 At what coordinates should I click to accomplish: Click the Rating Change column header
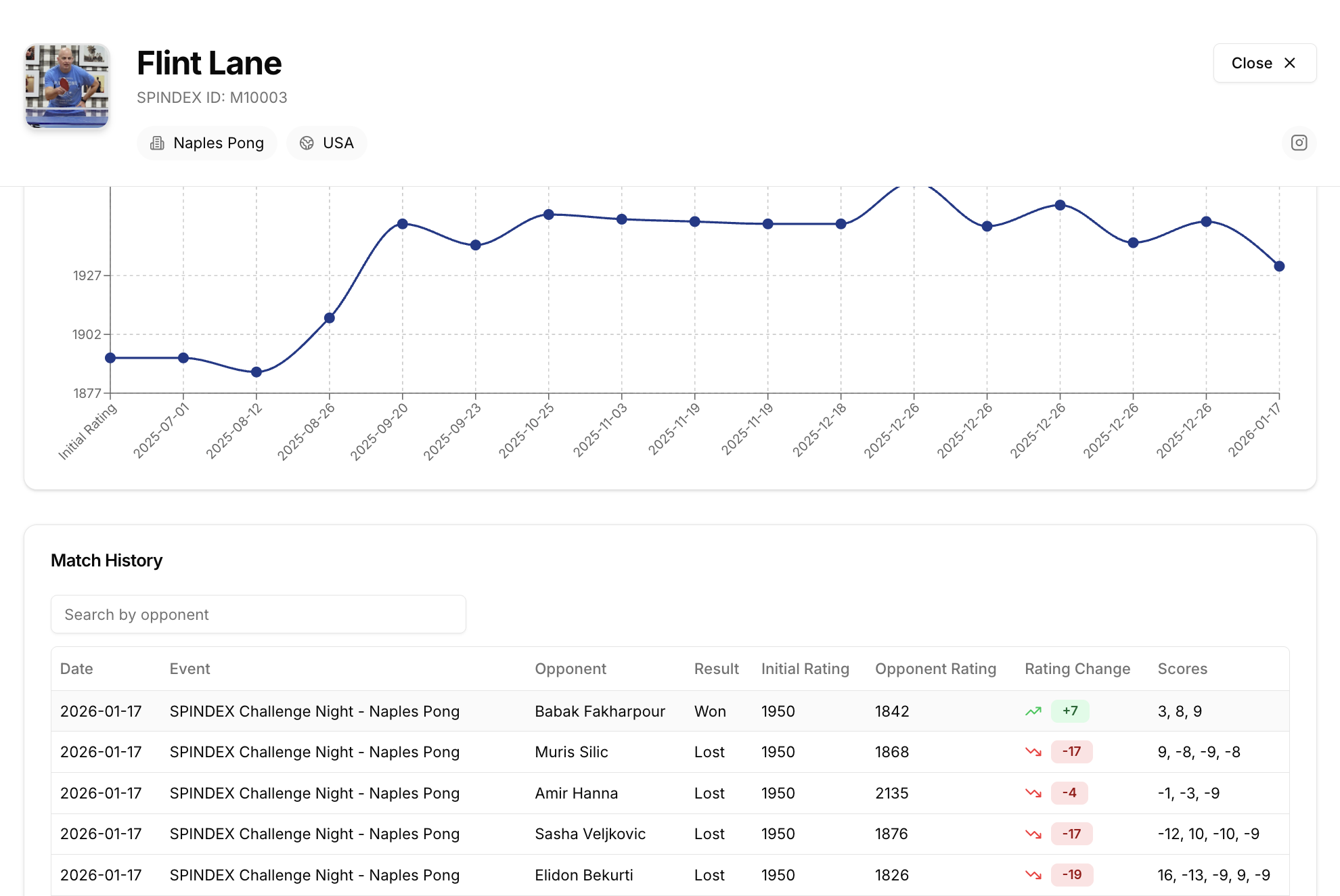pyautogui.click(x=1077, y=669)
